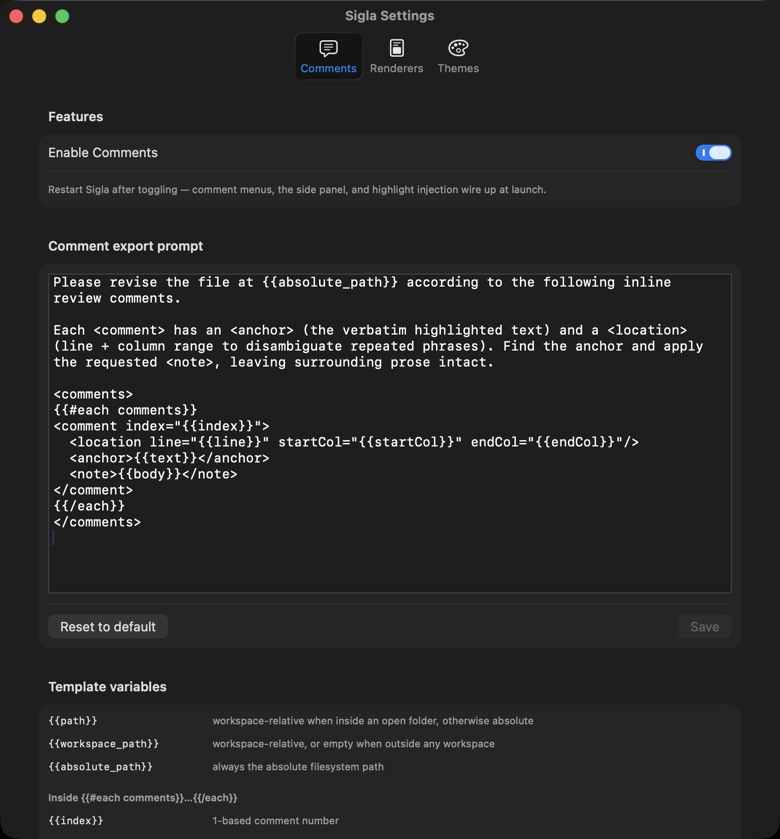Click the {{absolute_path}} variable in the list
This screenshot has height=839, width=780.
coord(101,767)
